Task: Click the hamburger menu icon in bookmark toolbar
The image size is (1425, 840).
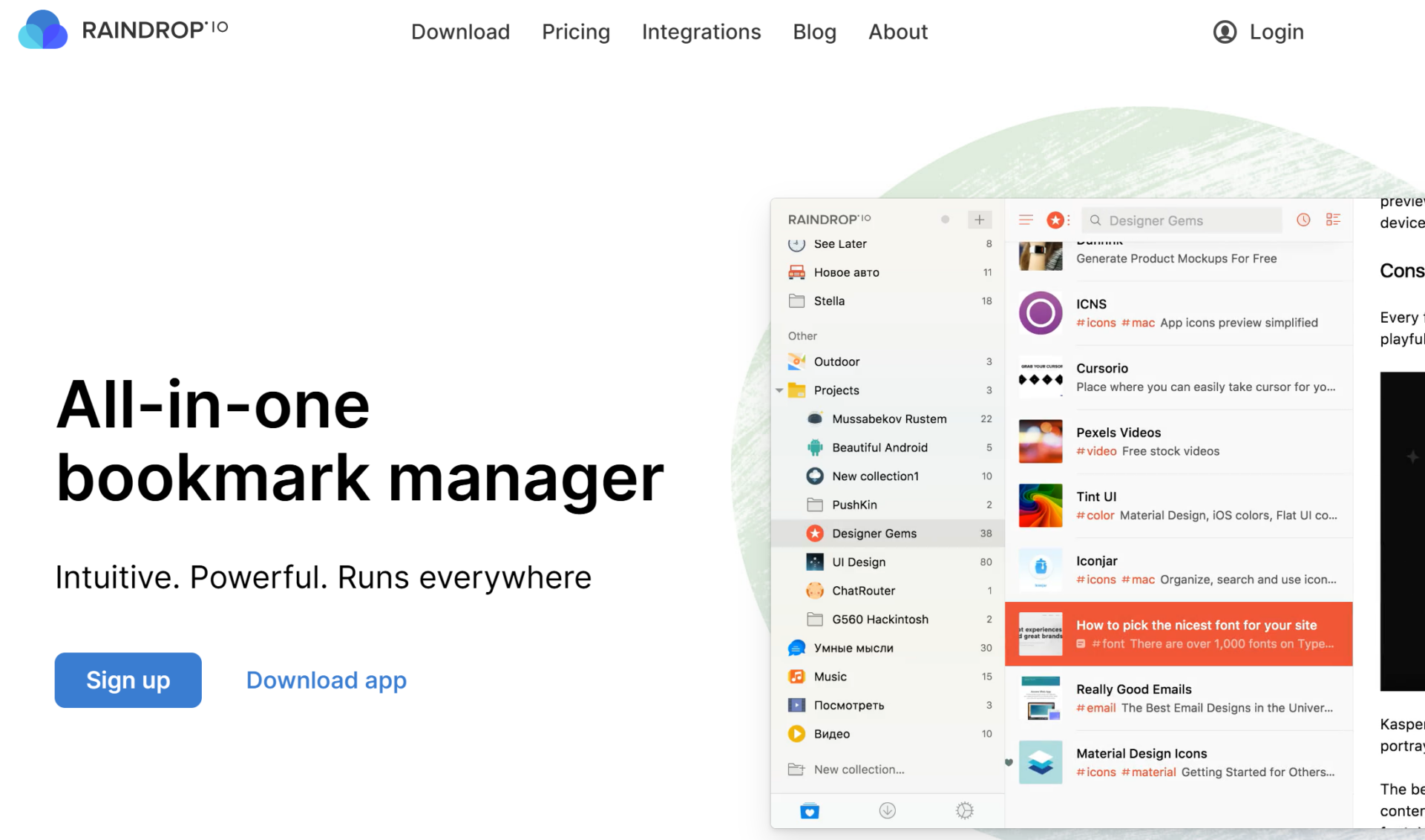Action: coord(1026,220)
